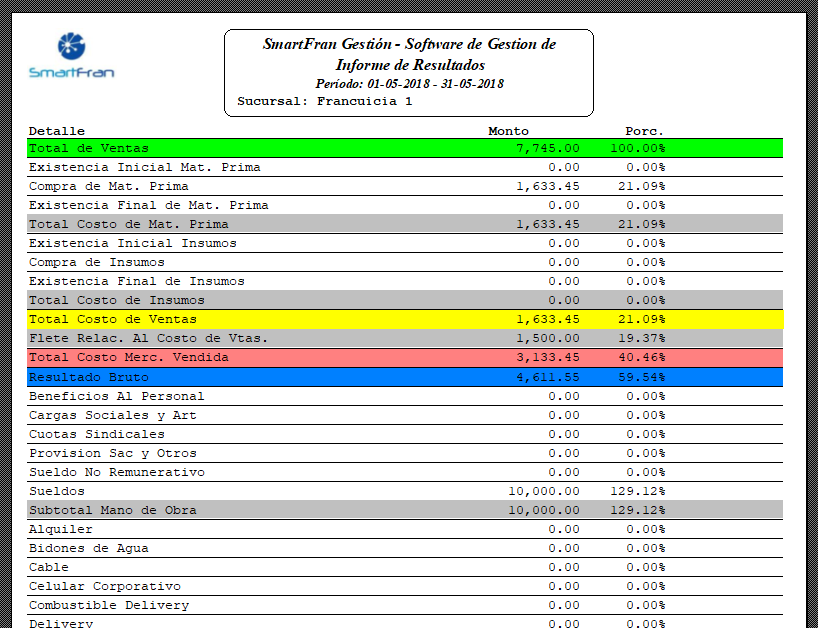Screen dimensions: 818x628
Task: Click the 4,611.55 gross result amount
Action: pyautogui.click(x=548, y=377)
